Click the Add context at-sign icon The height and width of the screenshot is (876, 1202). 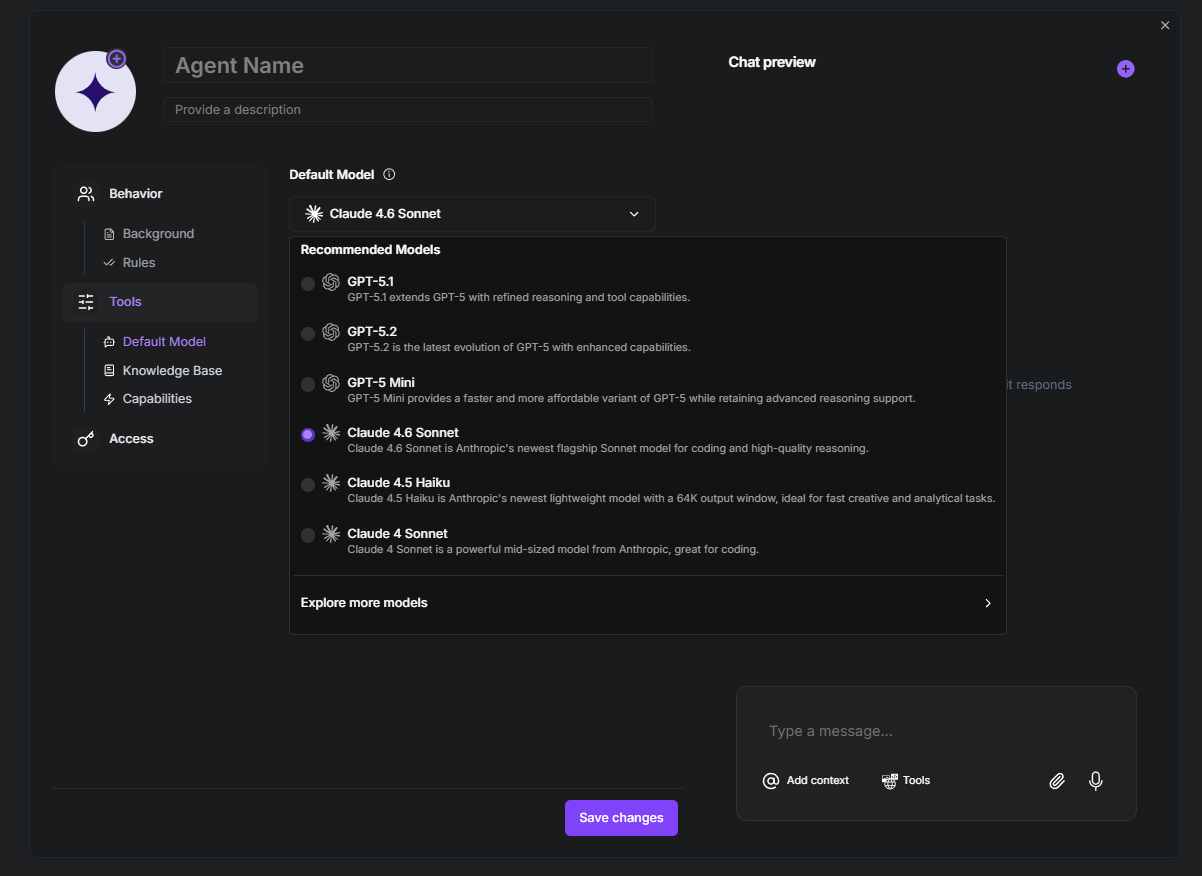coord(771,781)
